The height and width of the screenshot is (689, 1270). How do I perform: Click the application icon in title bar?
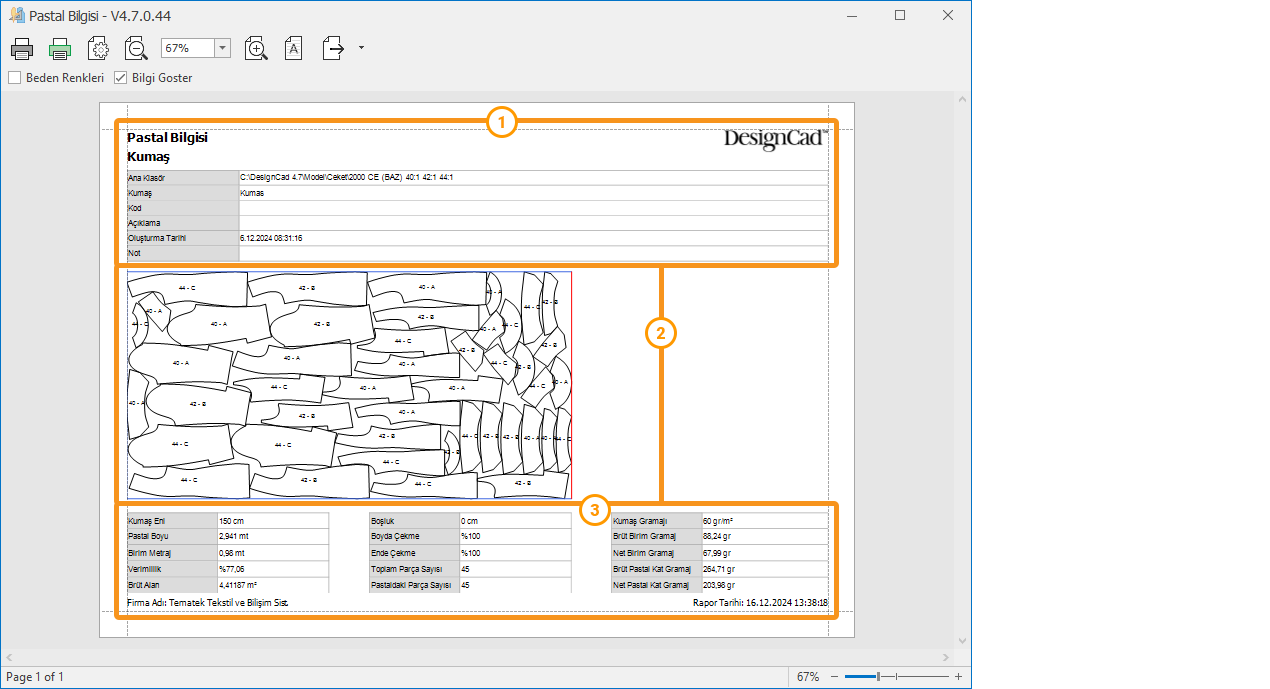pyautogui.click(x=16, y=15)
